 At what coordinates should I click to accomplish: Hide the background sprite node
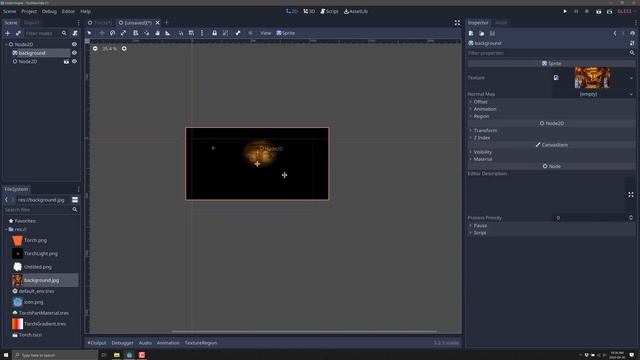pos(74,53)
